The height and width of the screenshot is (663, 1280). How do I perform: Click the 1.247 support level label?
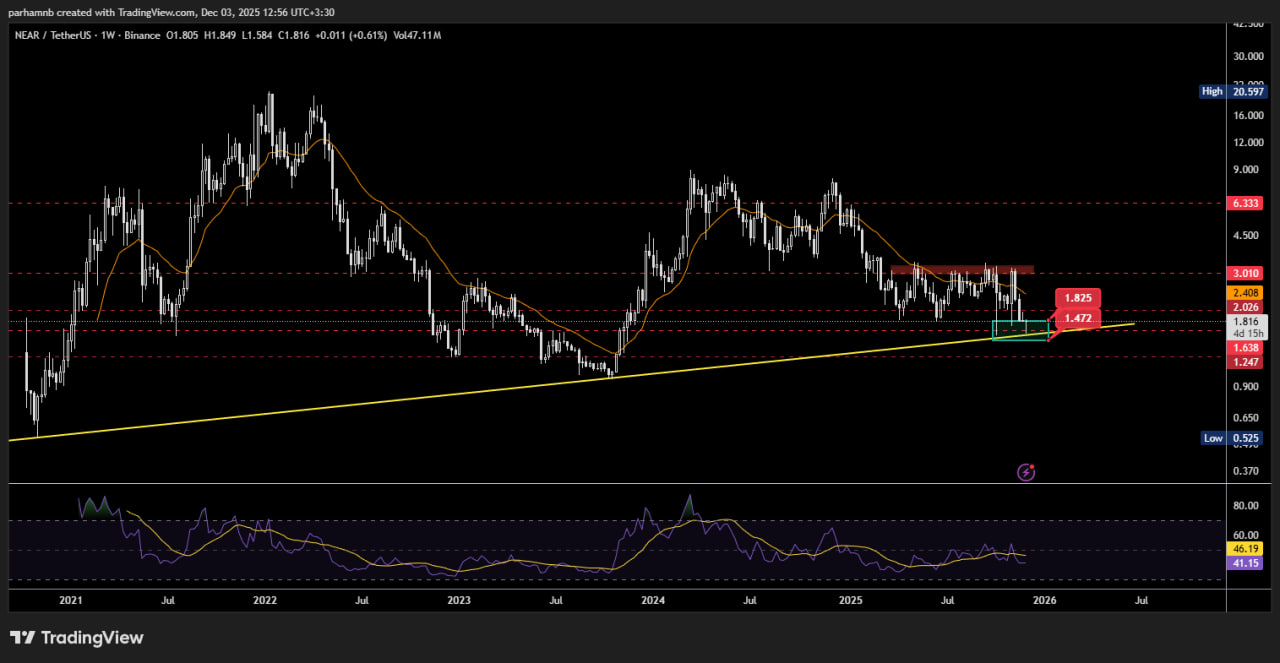click(1245, 361)
